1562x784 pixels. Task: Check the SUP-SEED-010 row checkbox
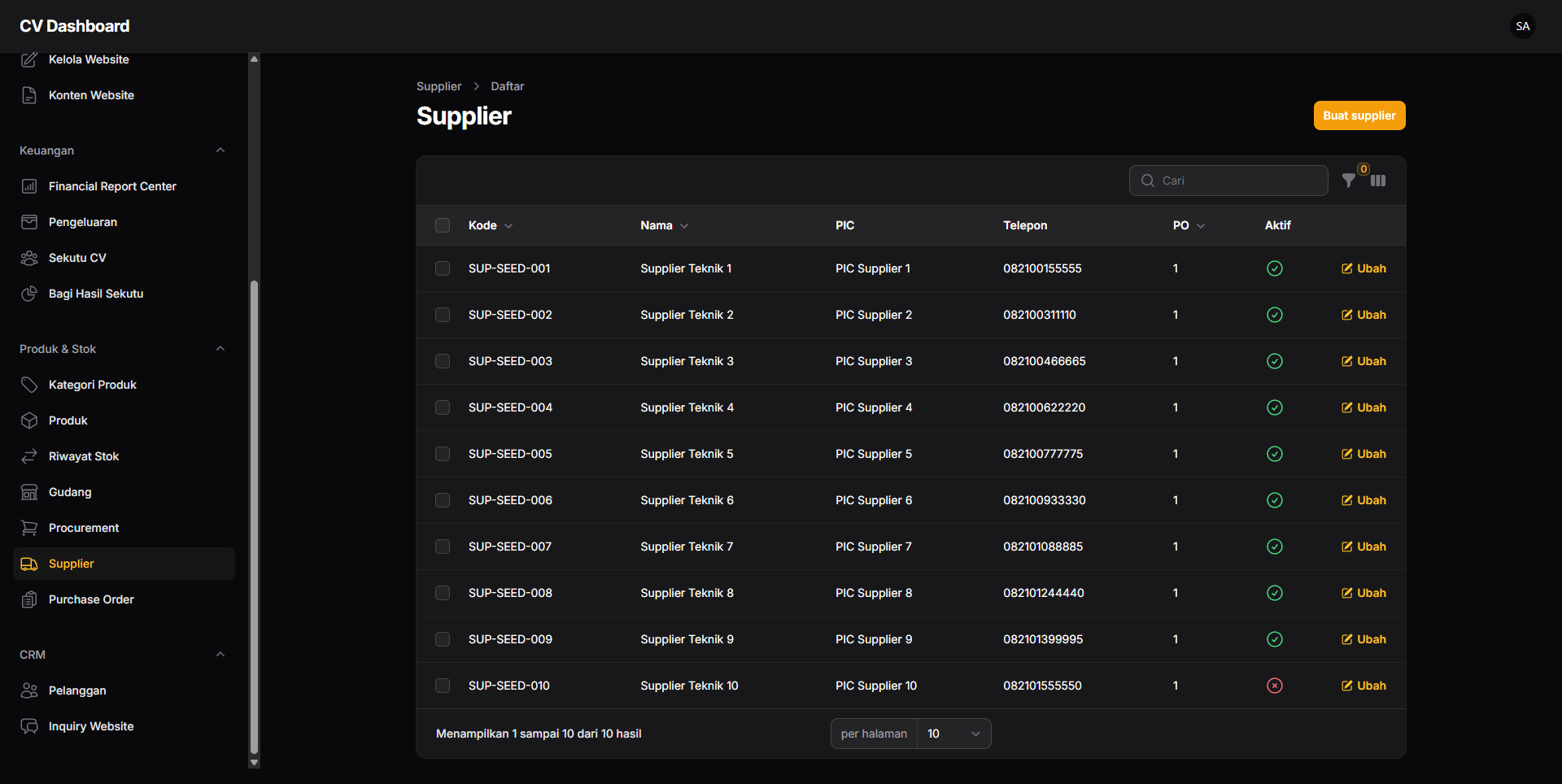(x=443, y=686)
